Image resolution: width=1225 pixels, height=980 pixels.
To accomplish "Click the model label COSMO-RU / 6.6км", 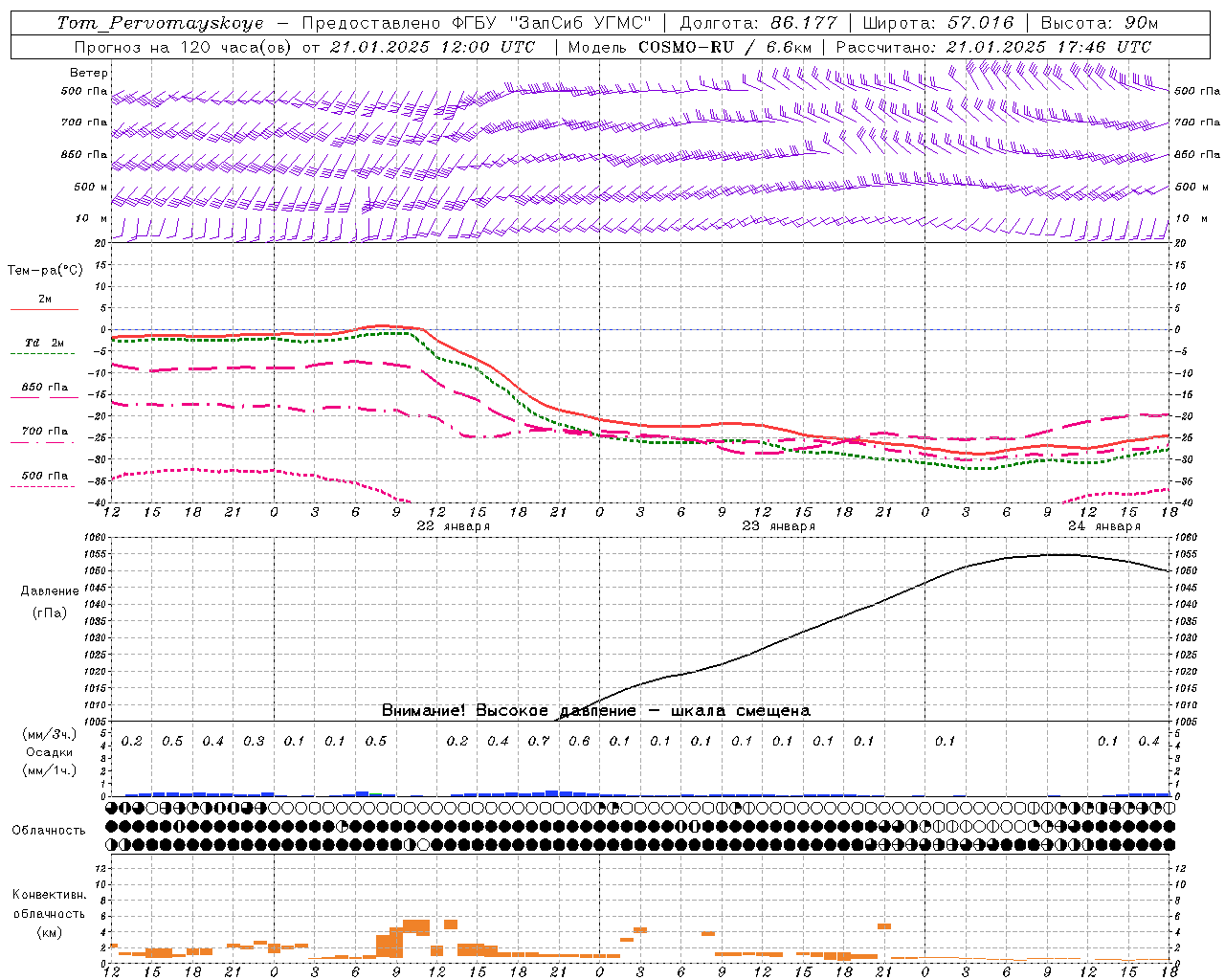I will (724, 47).
